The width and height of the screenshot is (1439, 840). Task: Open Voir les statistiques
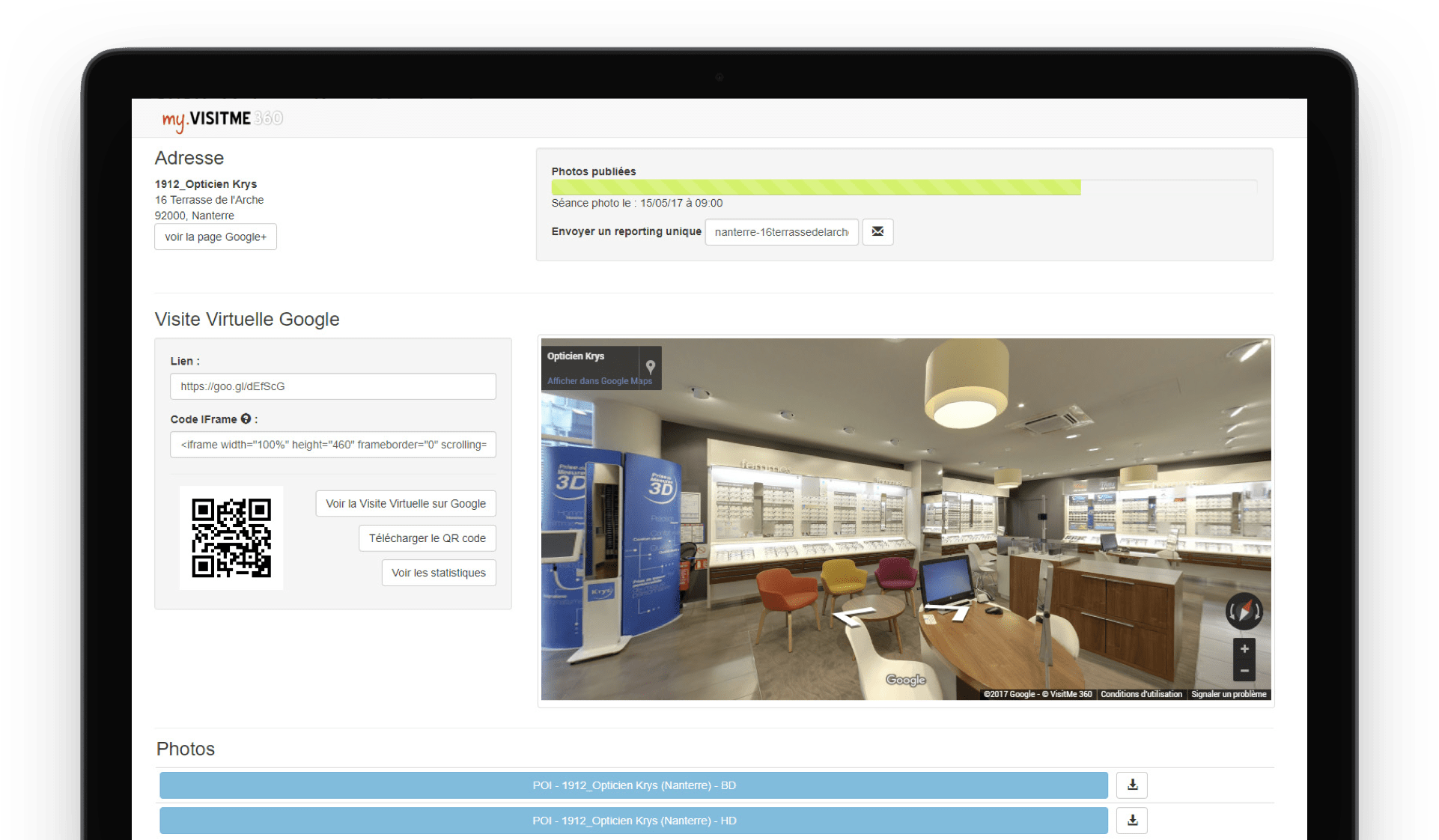click(x=439, y=573)
